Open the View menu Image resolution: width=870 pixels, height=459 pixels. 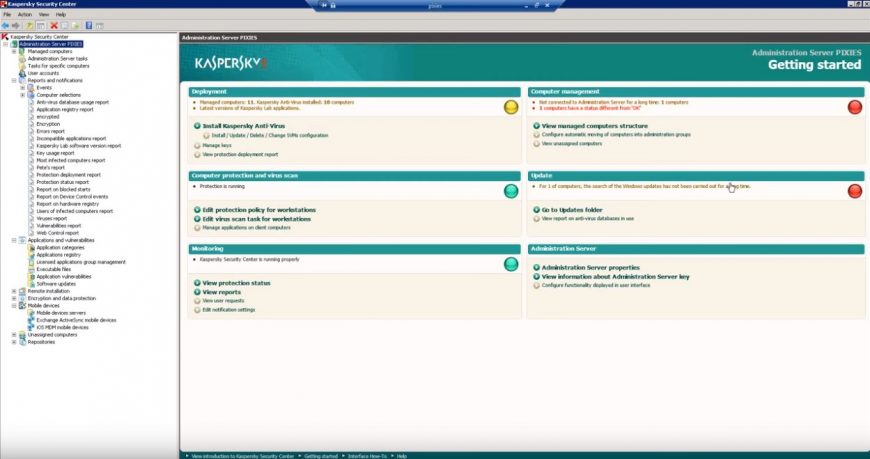tap(44, 14)
